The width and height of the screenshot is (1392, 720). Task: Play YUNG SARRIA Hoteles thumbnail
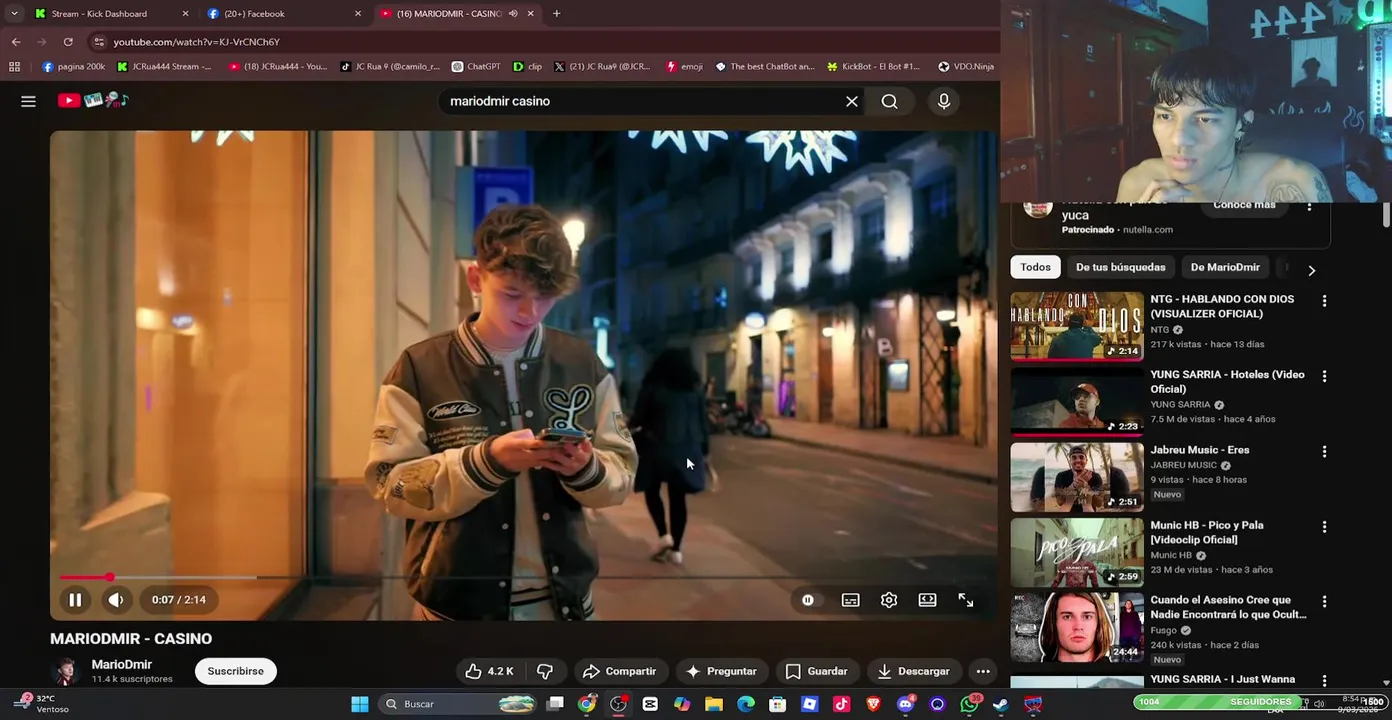pyautogui.click(x=1076, y=402)
